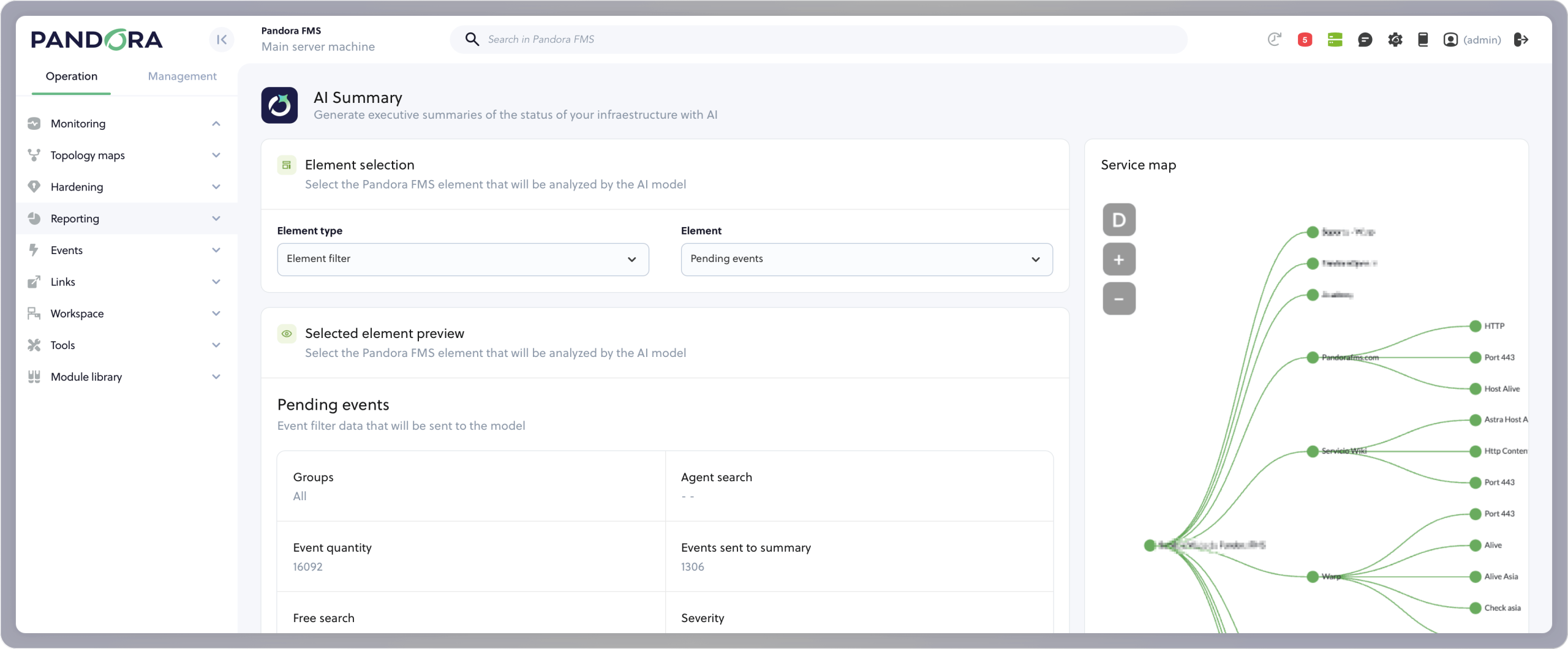This screenshot has width=1568, height=649.
Task: Click the clipboard documentation icon
Action: tap(1423, 40)
